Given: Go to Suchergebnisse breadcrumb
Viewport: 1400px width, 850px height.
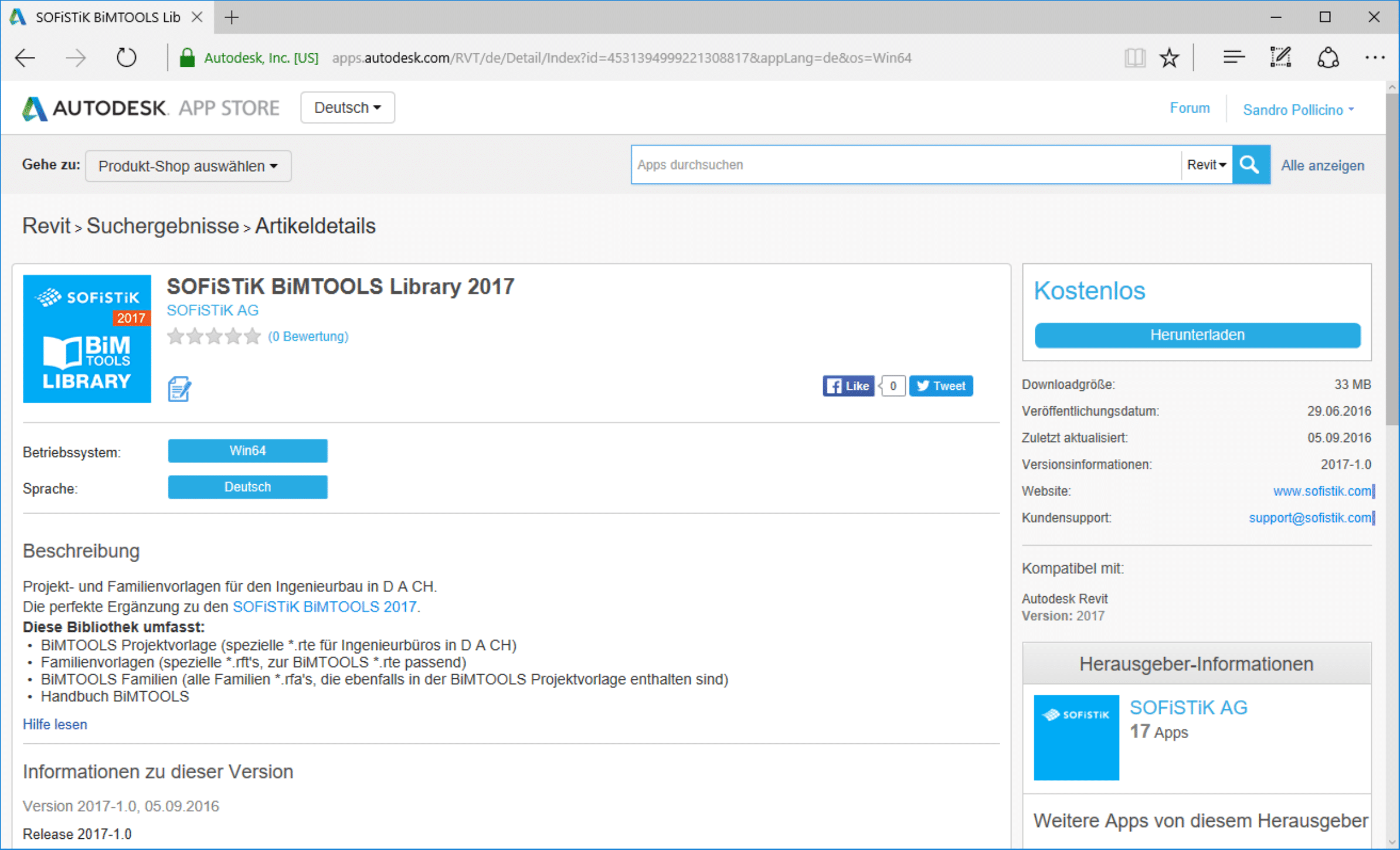Looking at the screenshot, I should 162,226.
